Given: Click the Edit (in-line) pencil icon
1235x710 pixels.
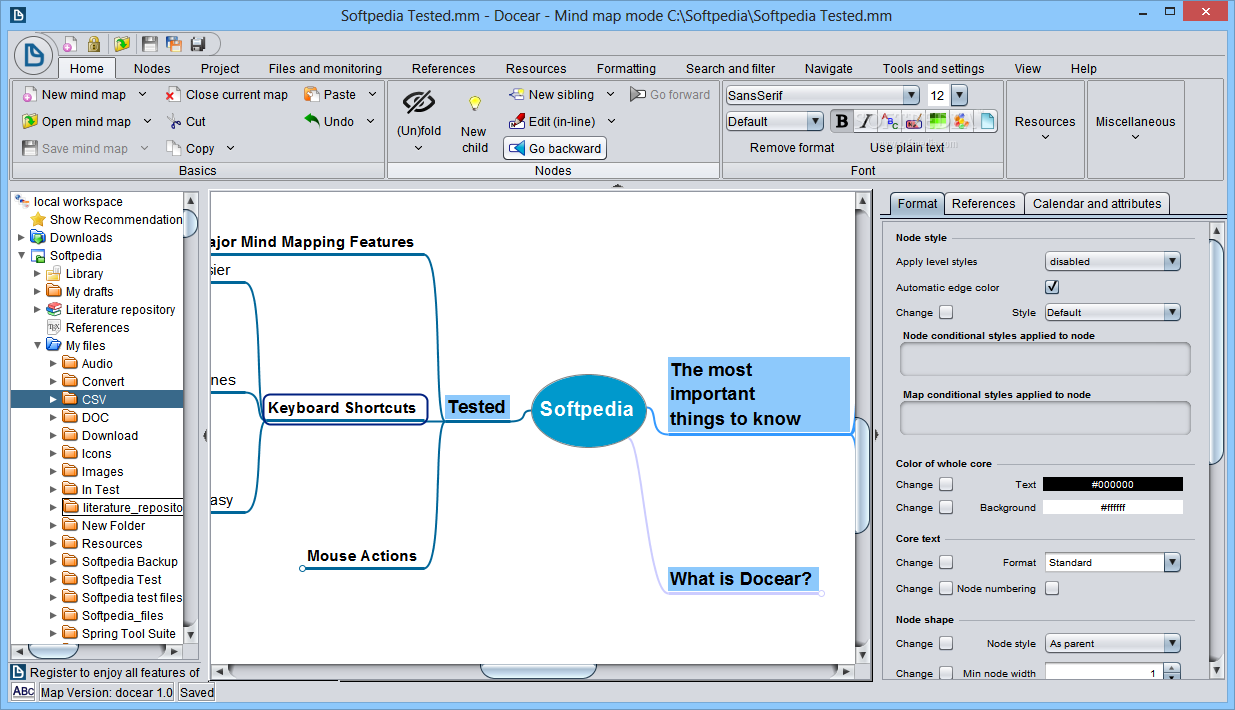Looking at the screenshot, I should pos(517,121).
